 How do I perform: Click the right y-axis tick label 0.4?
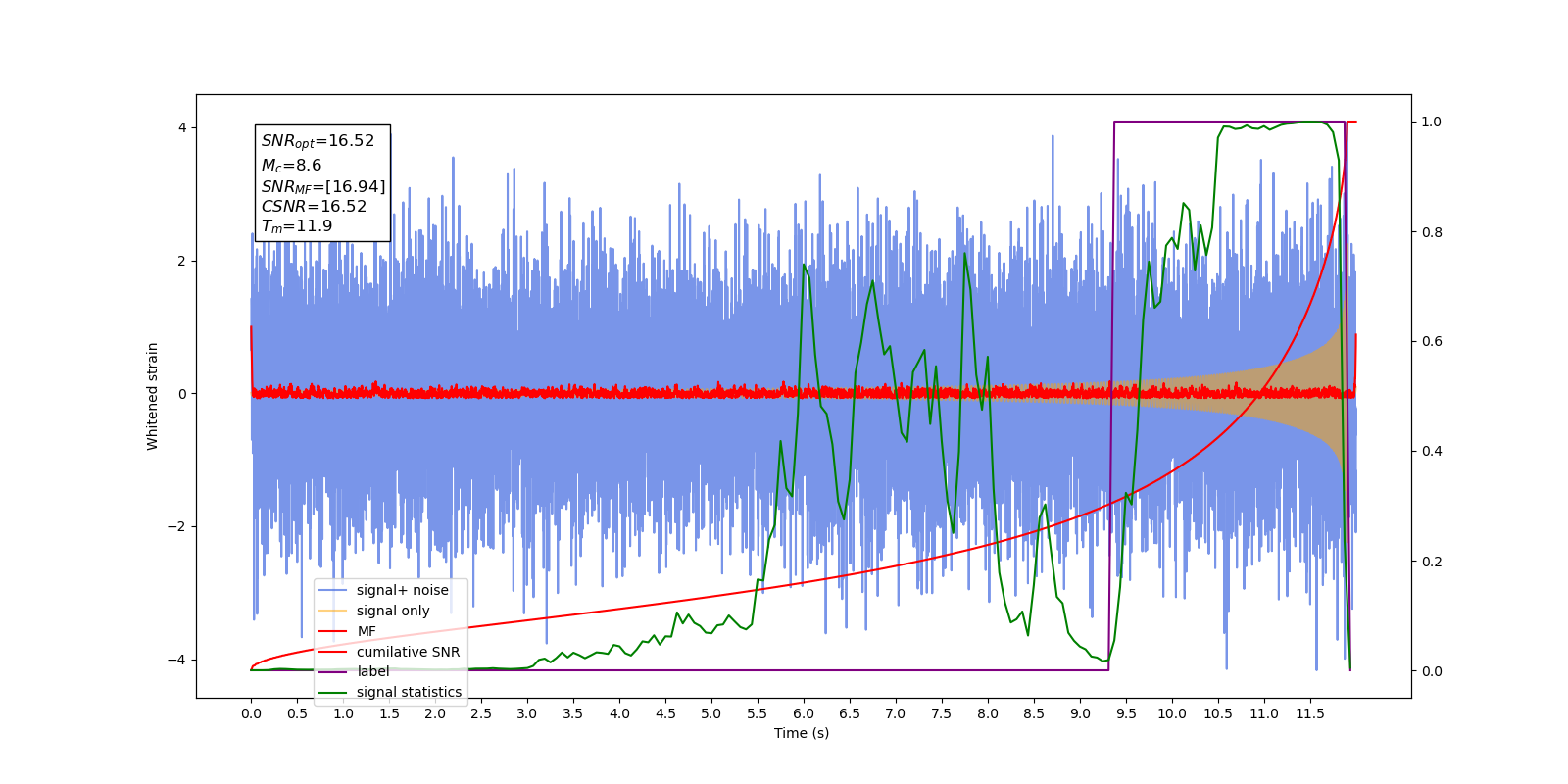[1432, 452]
